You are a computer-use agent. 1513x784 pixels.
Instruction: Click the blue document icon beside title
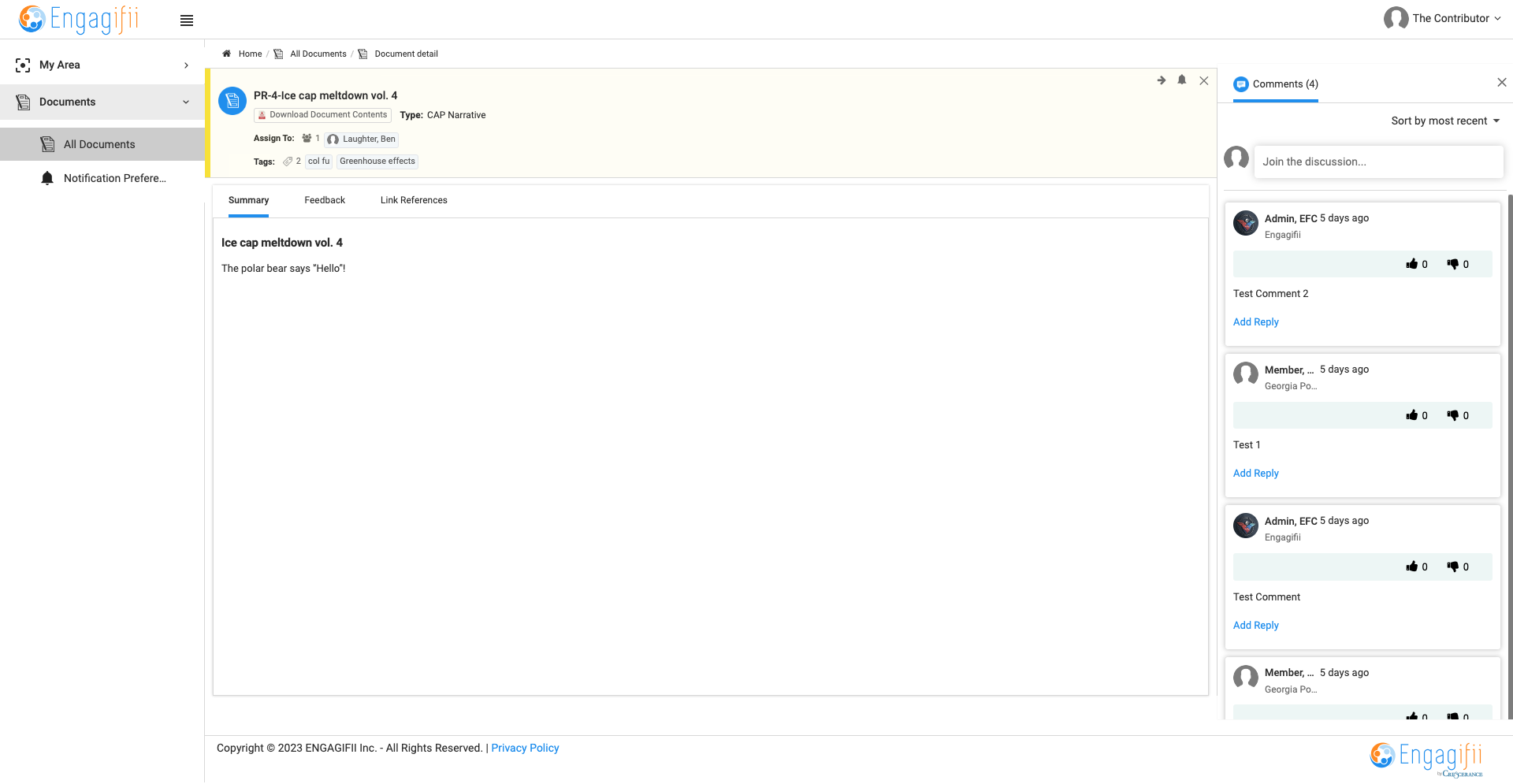232,101
